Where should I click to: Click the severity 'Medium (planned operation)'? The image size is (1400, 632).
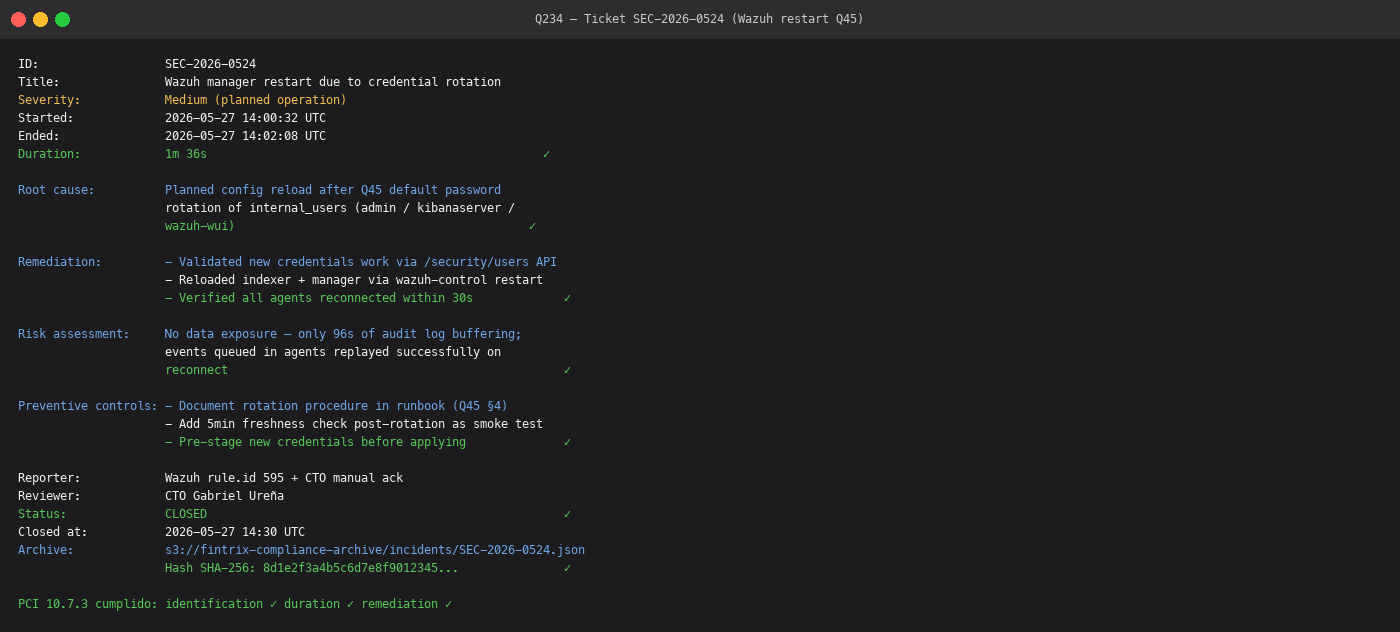point(256,100)
